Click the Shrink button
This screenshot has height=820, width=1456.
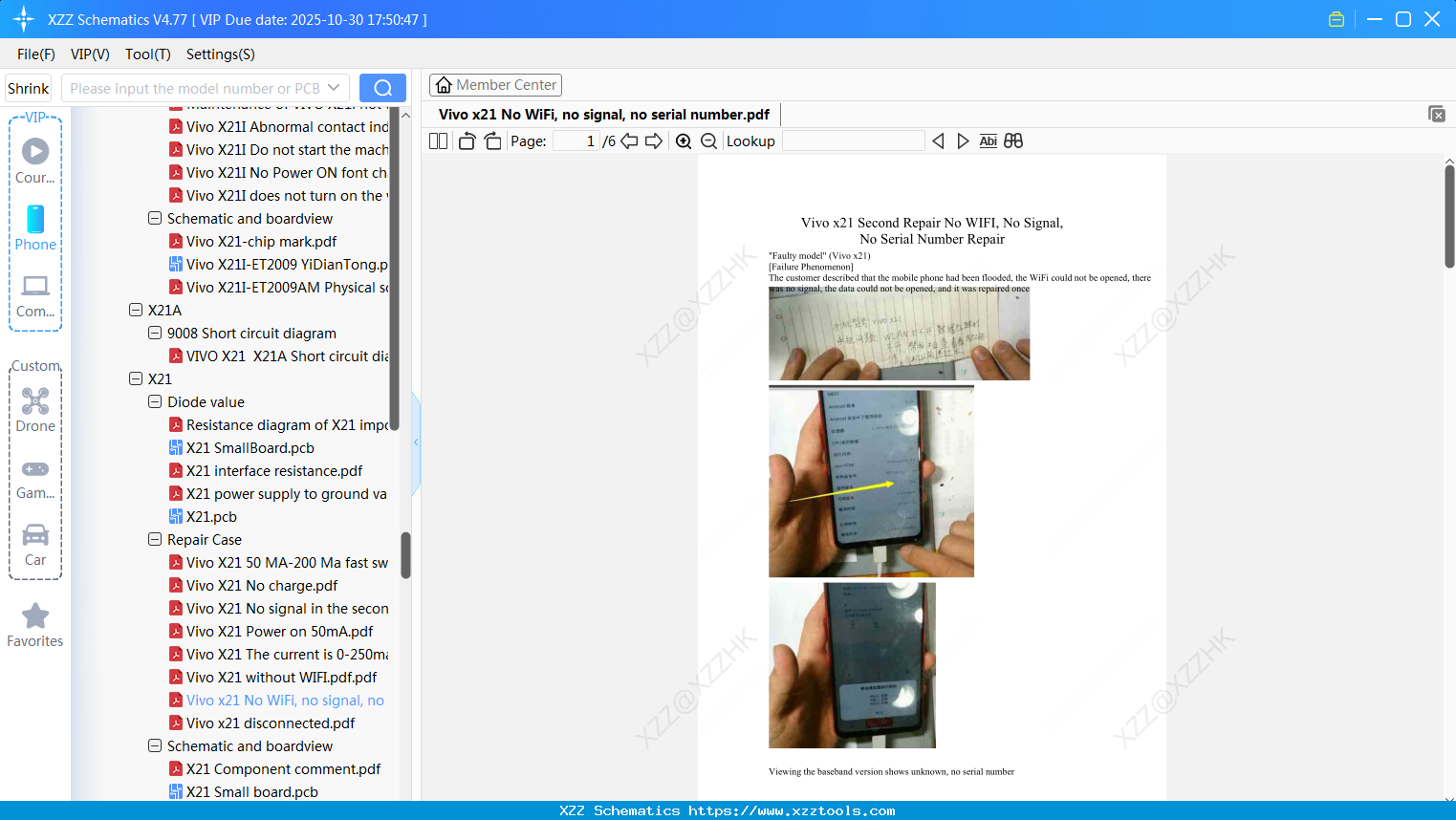(x=29, y=89)
